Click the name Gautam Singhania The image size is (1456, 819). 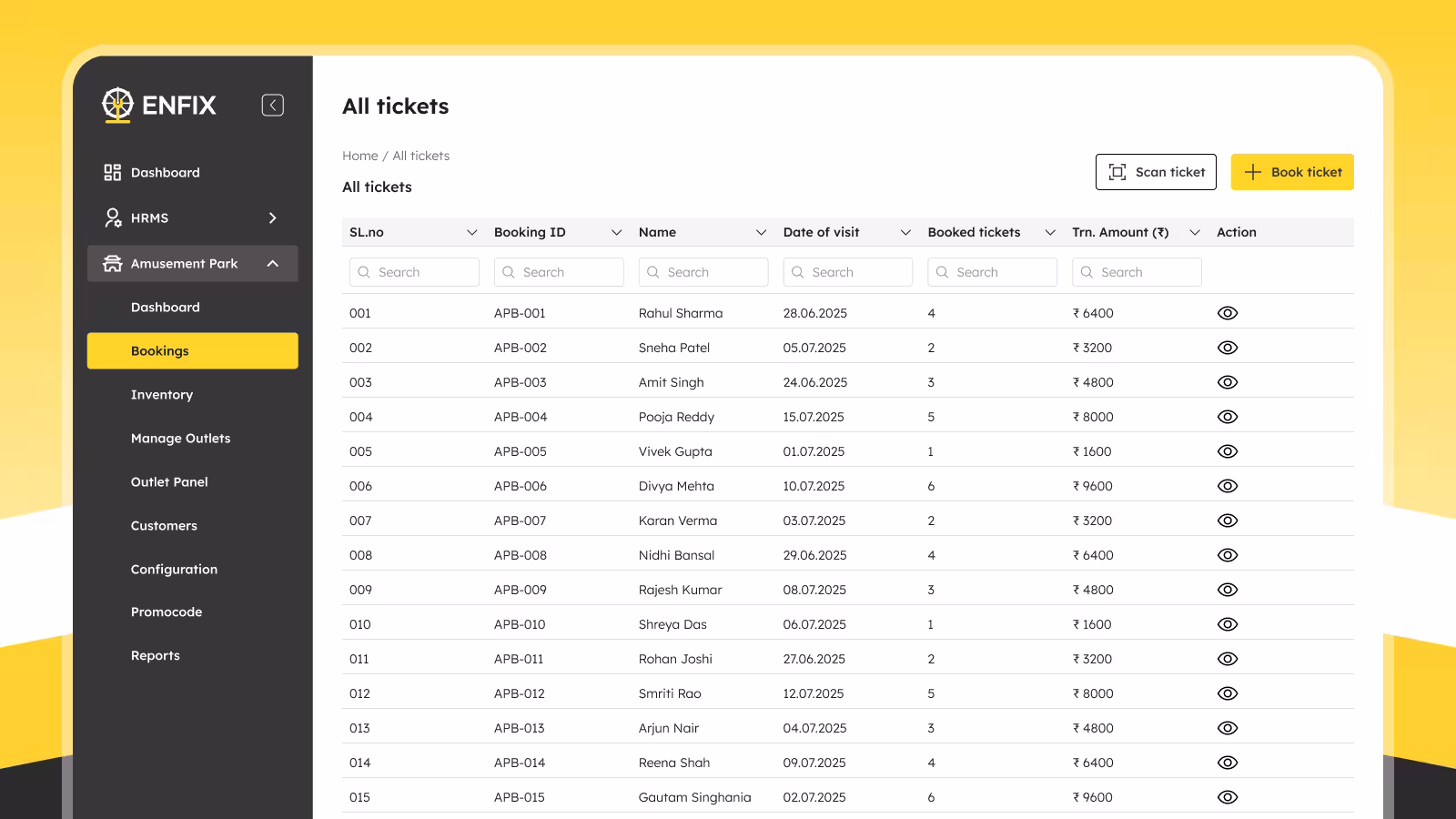(695, 797)
